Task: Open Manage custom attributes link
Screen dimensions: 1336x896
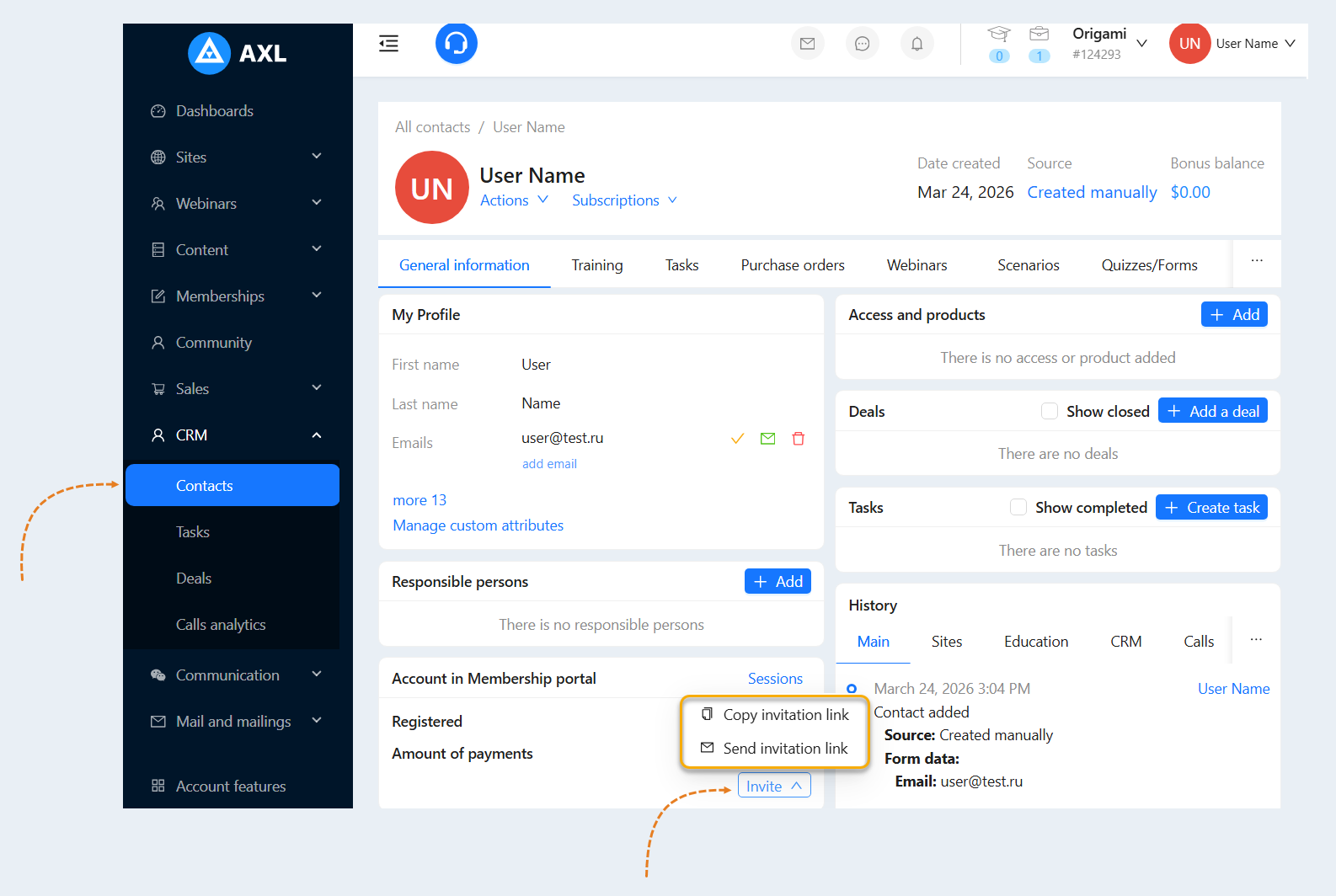Action: [x=478, y=525]
